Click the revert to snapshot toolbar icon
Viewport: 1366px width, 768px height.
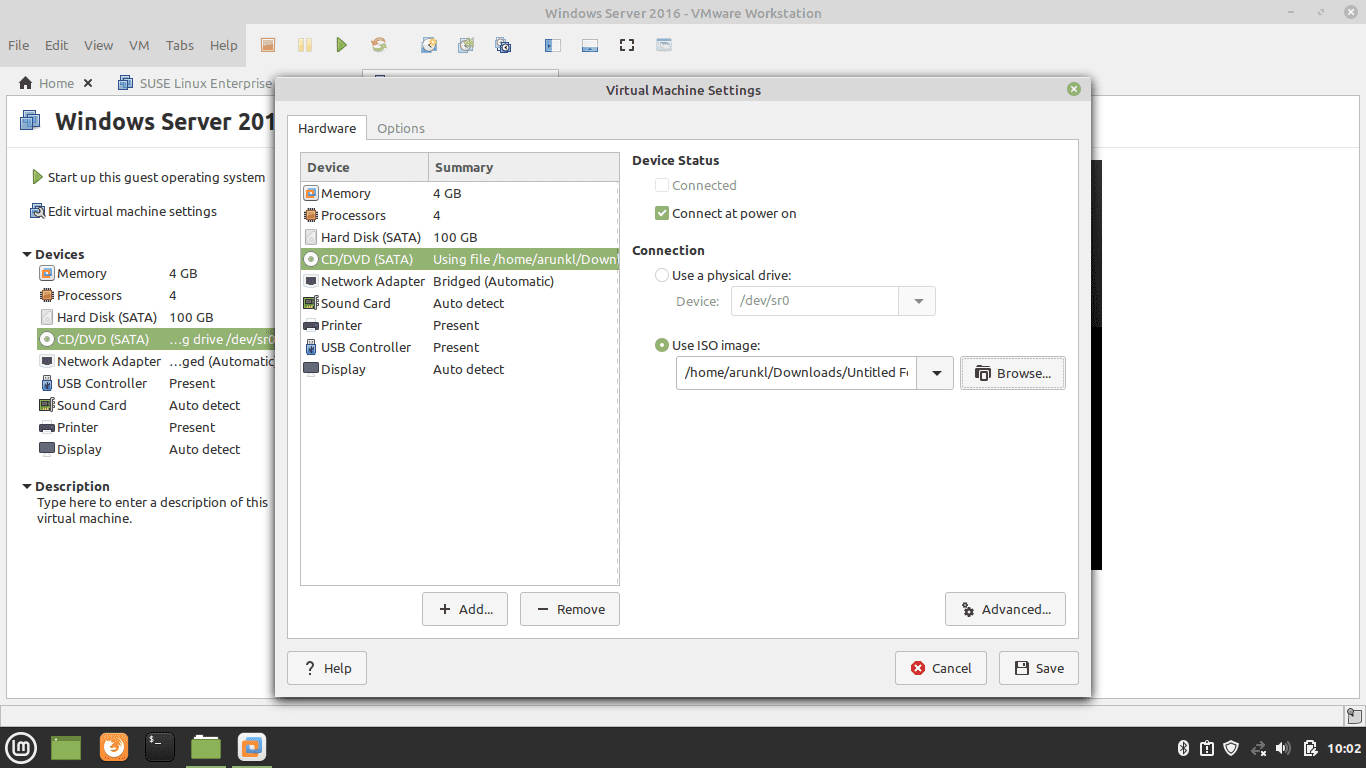coord(466,45)
